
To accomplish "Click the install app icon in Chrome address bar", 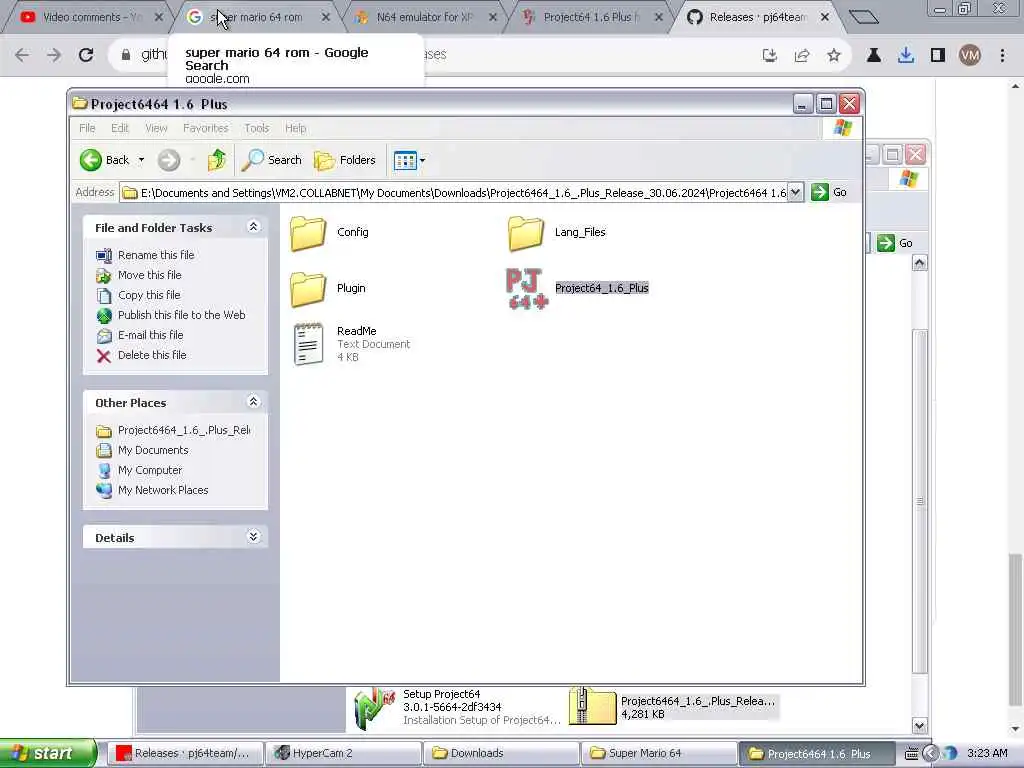I will pos(770,56).
